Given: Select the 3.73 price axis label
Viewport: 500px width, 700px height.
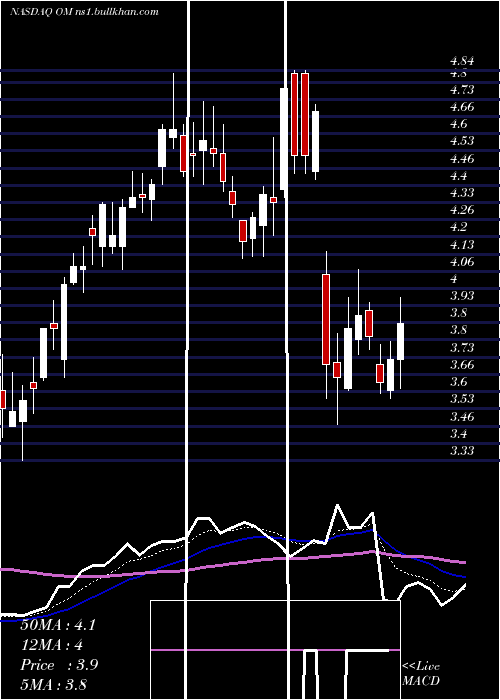Looking at the screenshot, I should tap(462, 347).
